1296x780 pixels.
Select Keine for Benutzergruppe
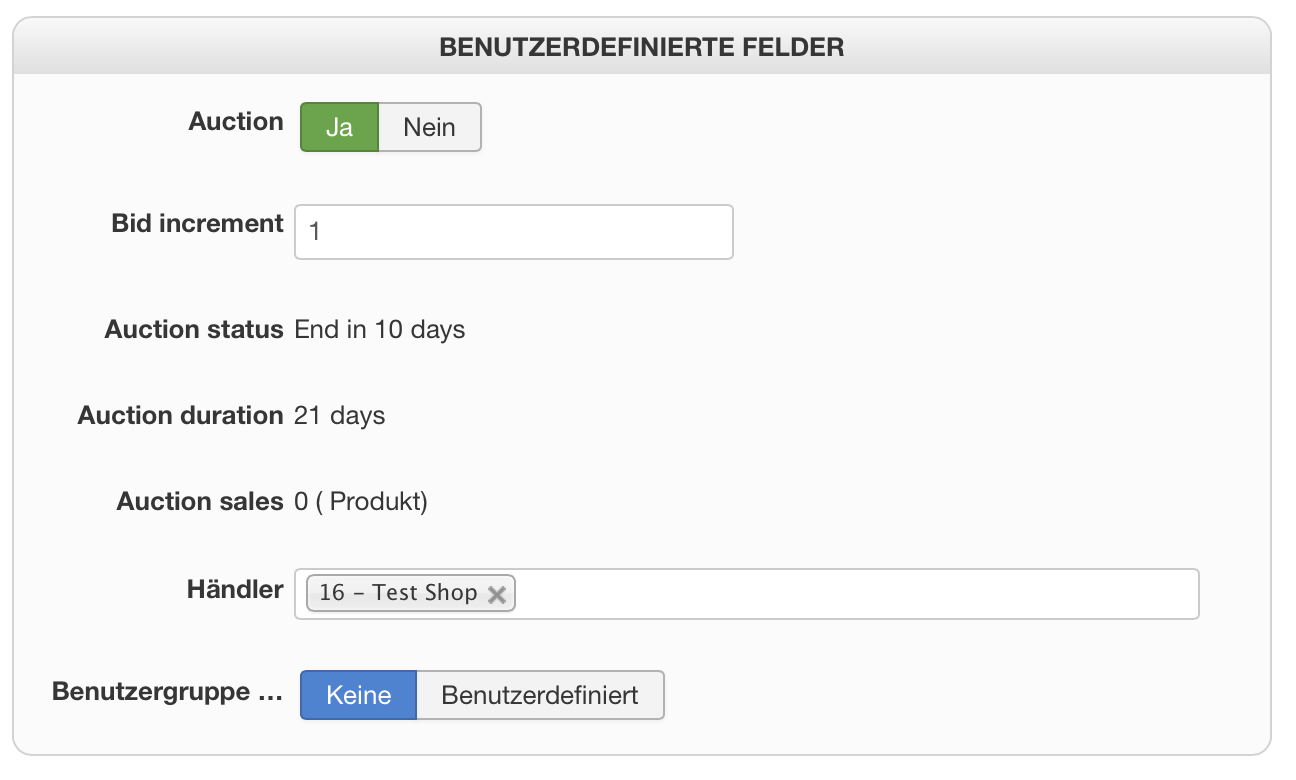[x=358, y=695]
